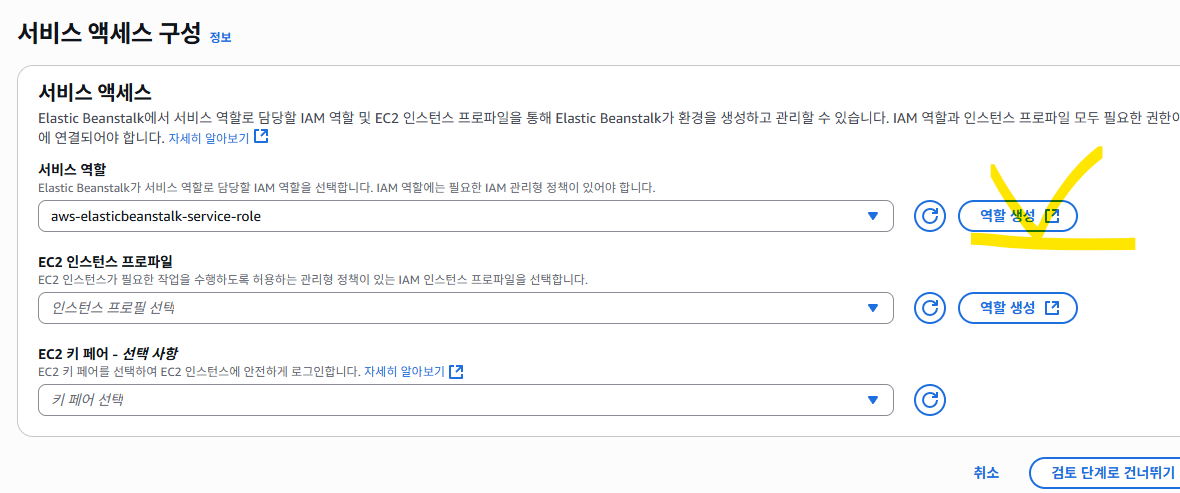Click external-link icon inside 인스턴스 프로파일 역할 생성 button
1180x493 pixels.
coord(1053,308)
